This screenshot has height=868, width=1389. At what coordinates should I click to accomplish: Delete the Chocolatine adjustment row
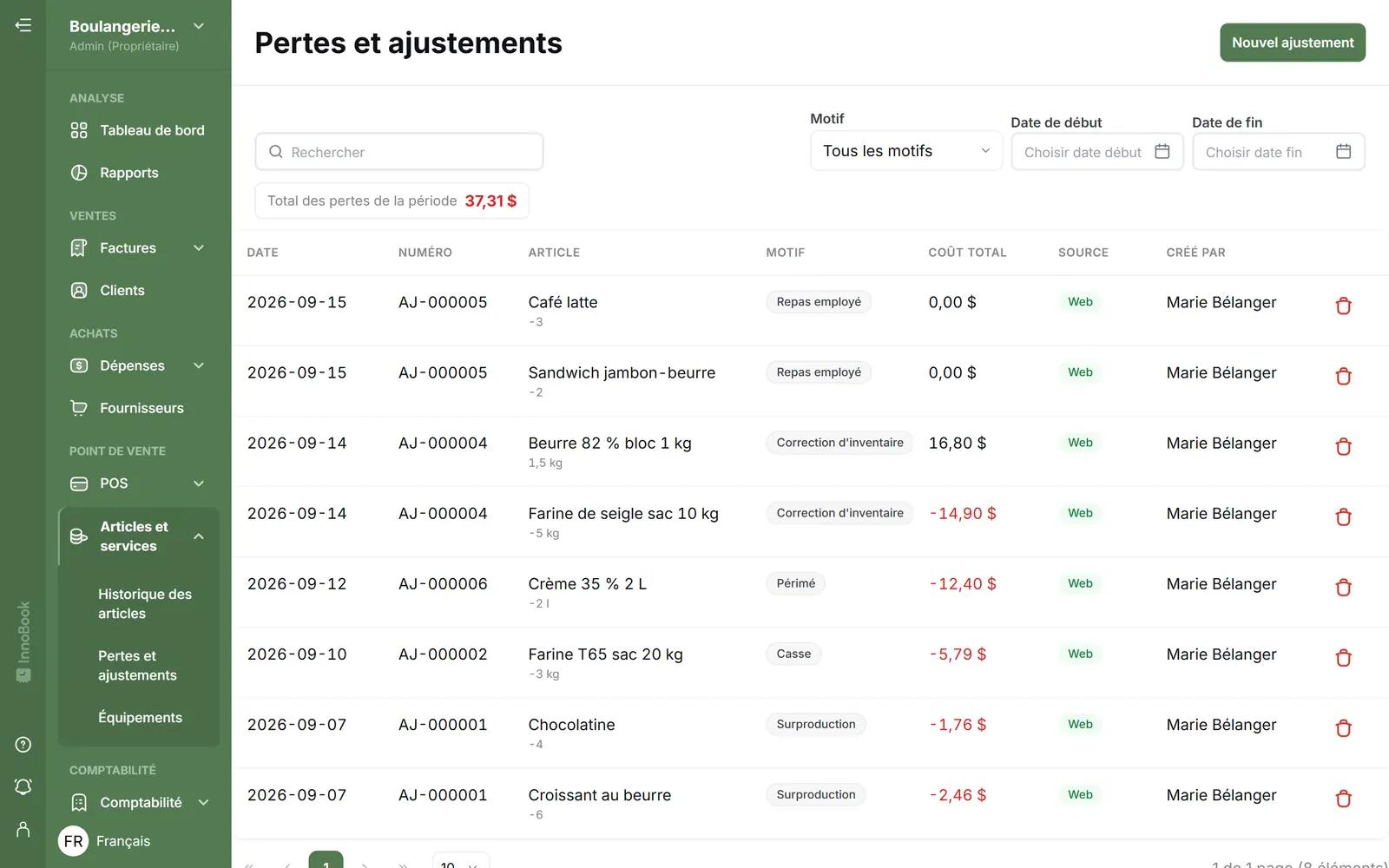(1343, 727)
